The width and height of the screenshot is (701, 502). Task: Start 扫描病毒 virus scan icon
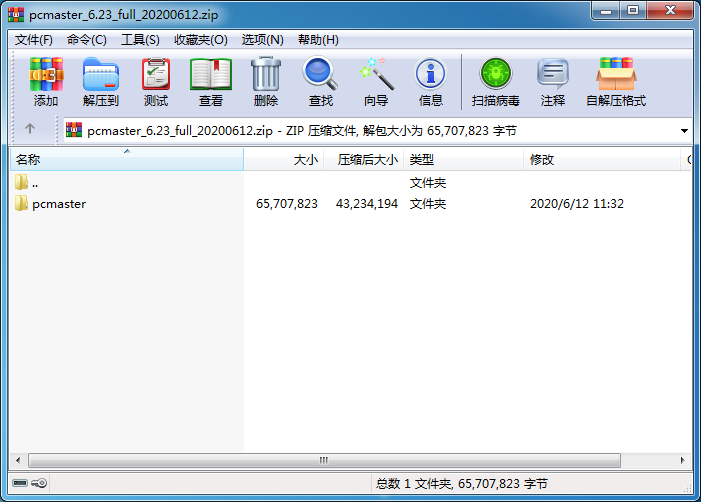[x=495, y=81]
